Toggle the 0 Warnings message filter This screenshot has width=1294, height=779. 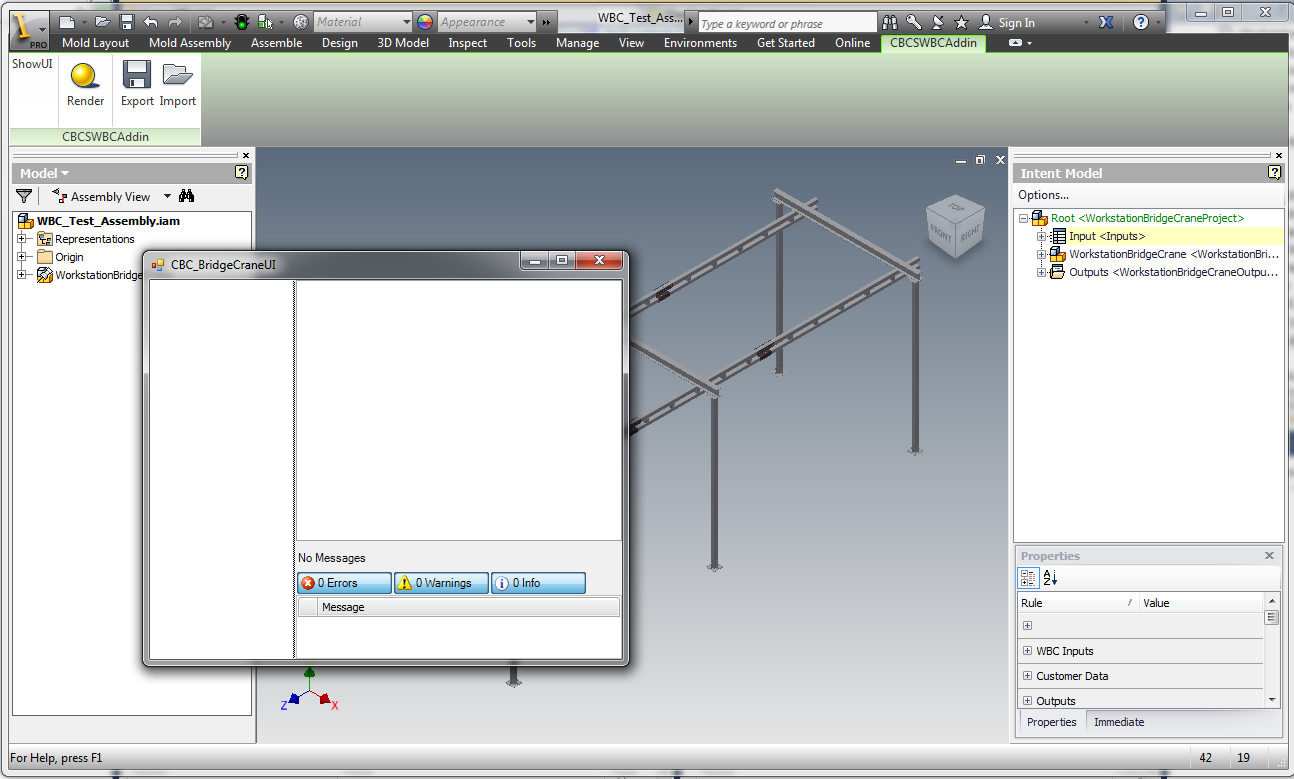tap(441, 583)
